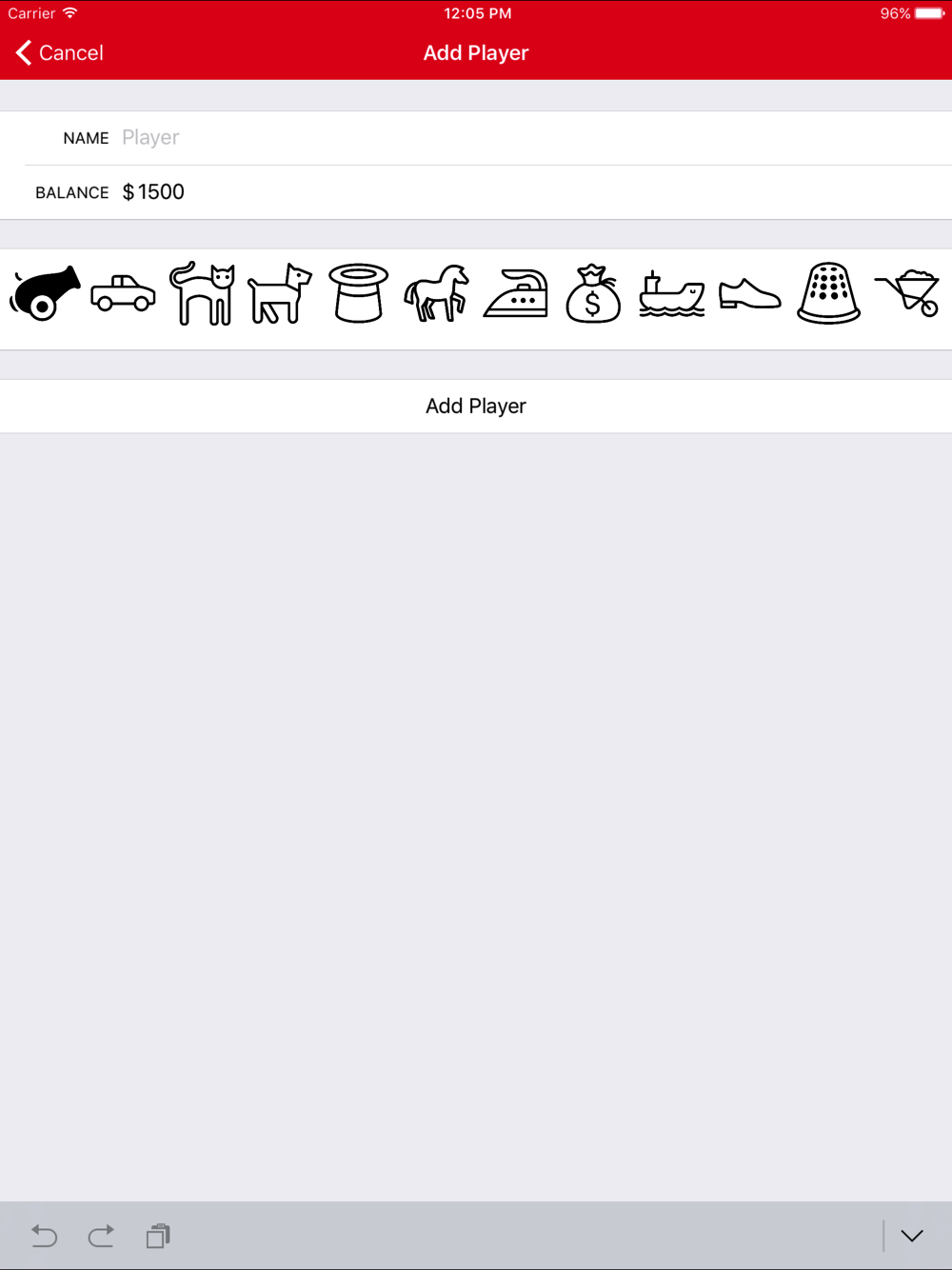Collapse the keyboard bar with down chevron
This screenshot has height=1270, width=952.
tap(912, 1236)
